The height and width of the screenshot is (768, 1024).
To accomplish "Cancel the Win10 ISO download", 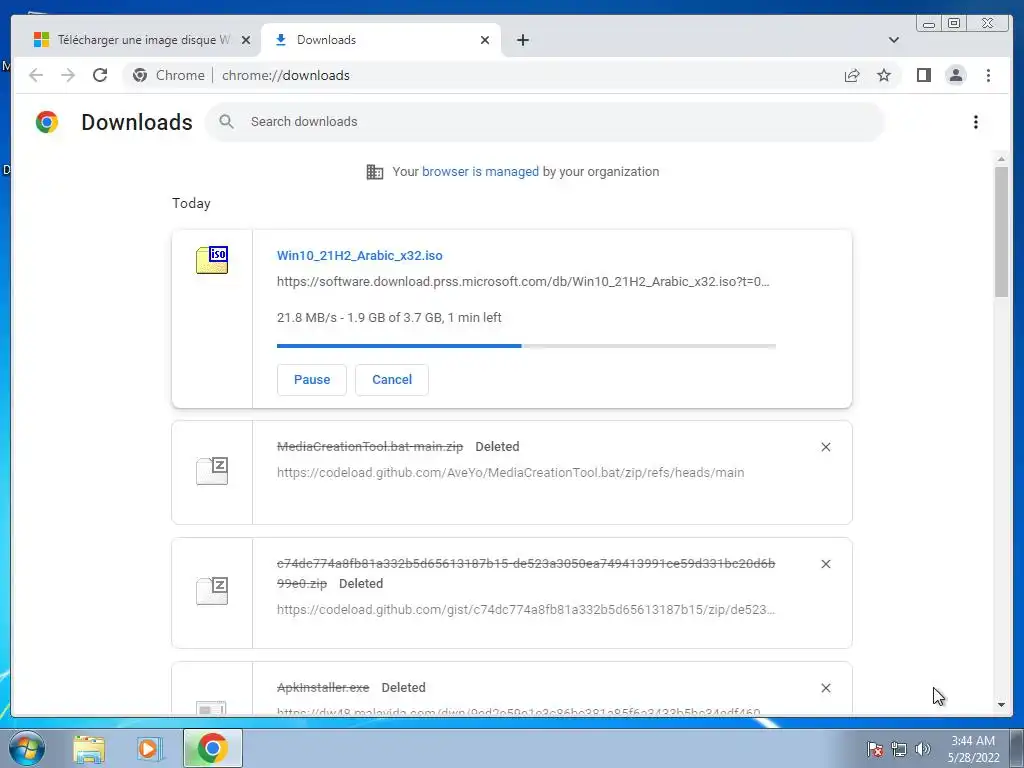I will [392, 379].
